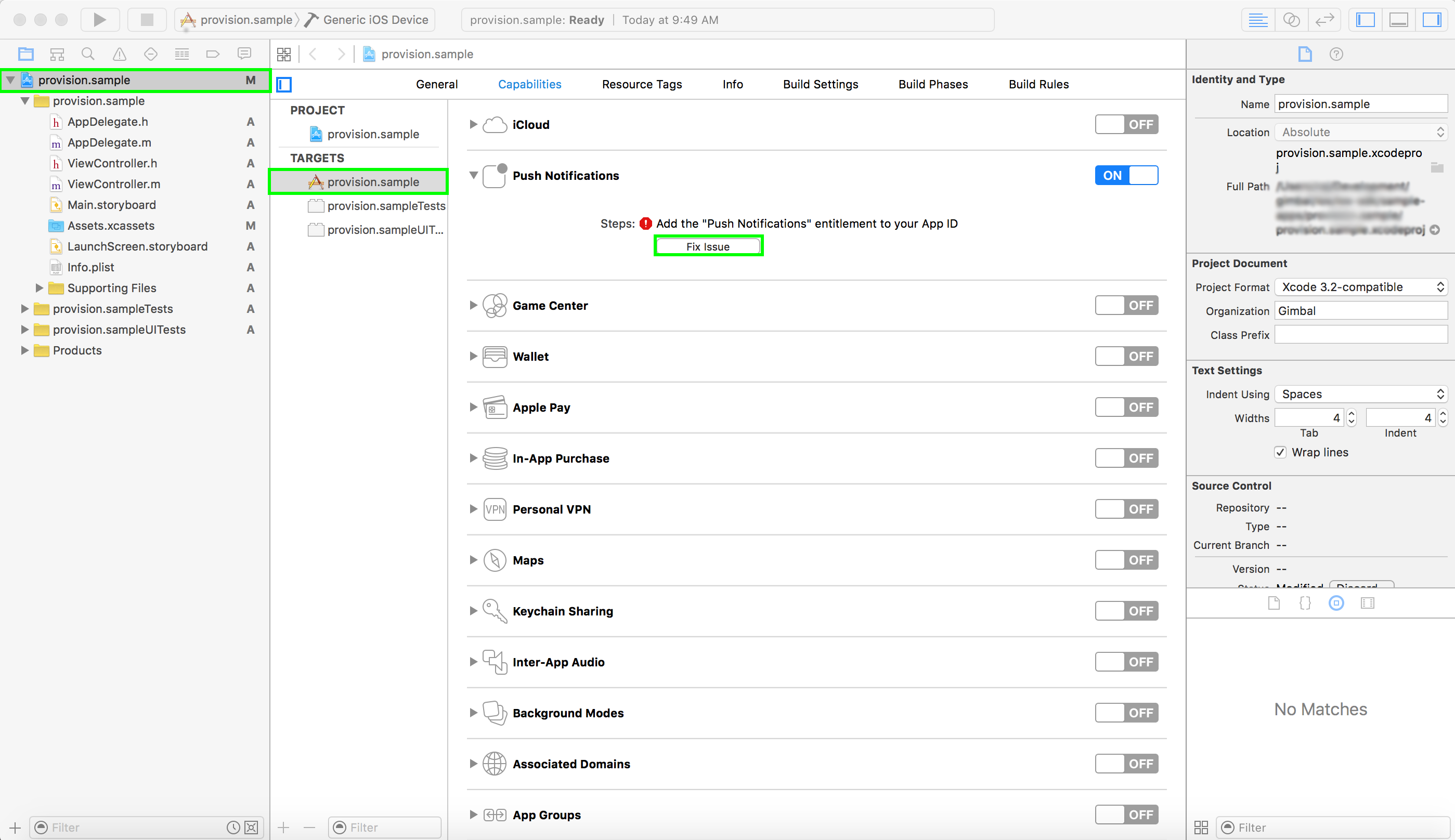Open the Code Snippet library
The image size is (1455, 840).
1305,603
